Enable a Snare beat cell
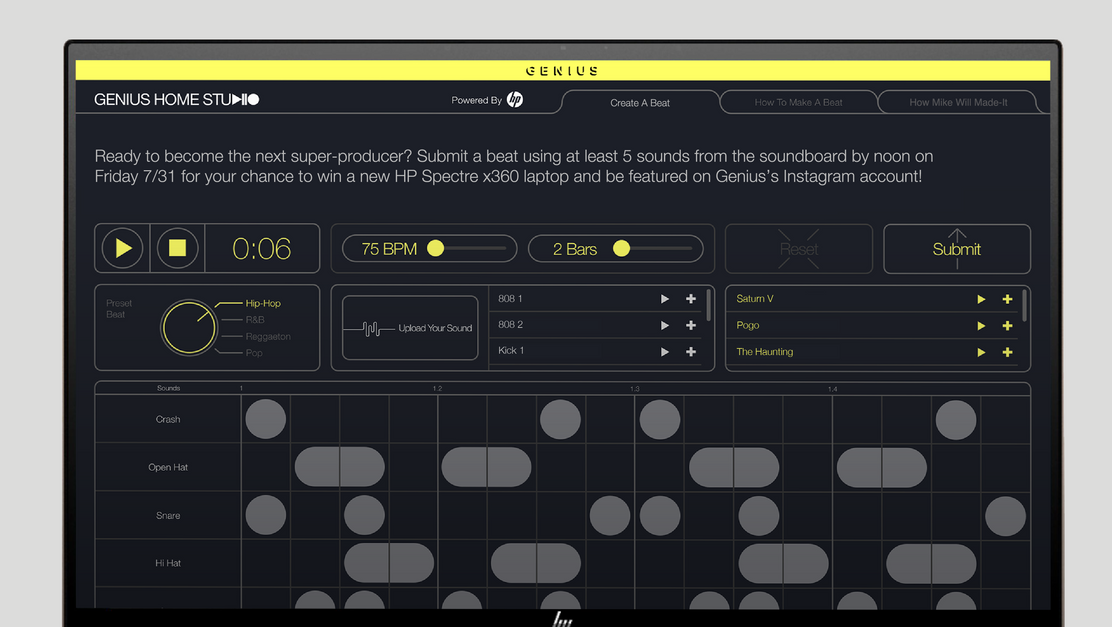 click(x=265, y=515)
